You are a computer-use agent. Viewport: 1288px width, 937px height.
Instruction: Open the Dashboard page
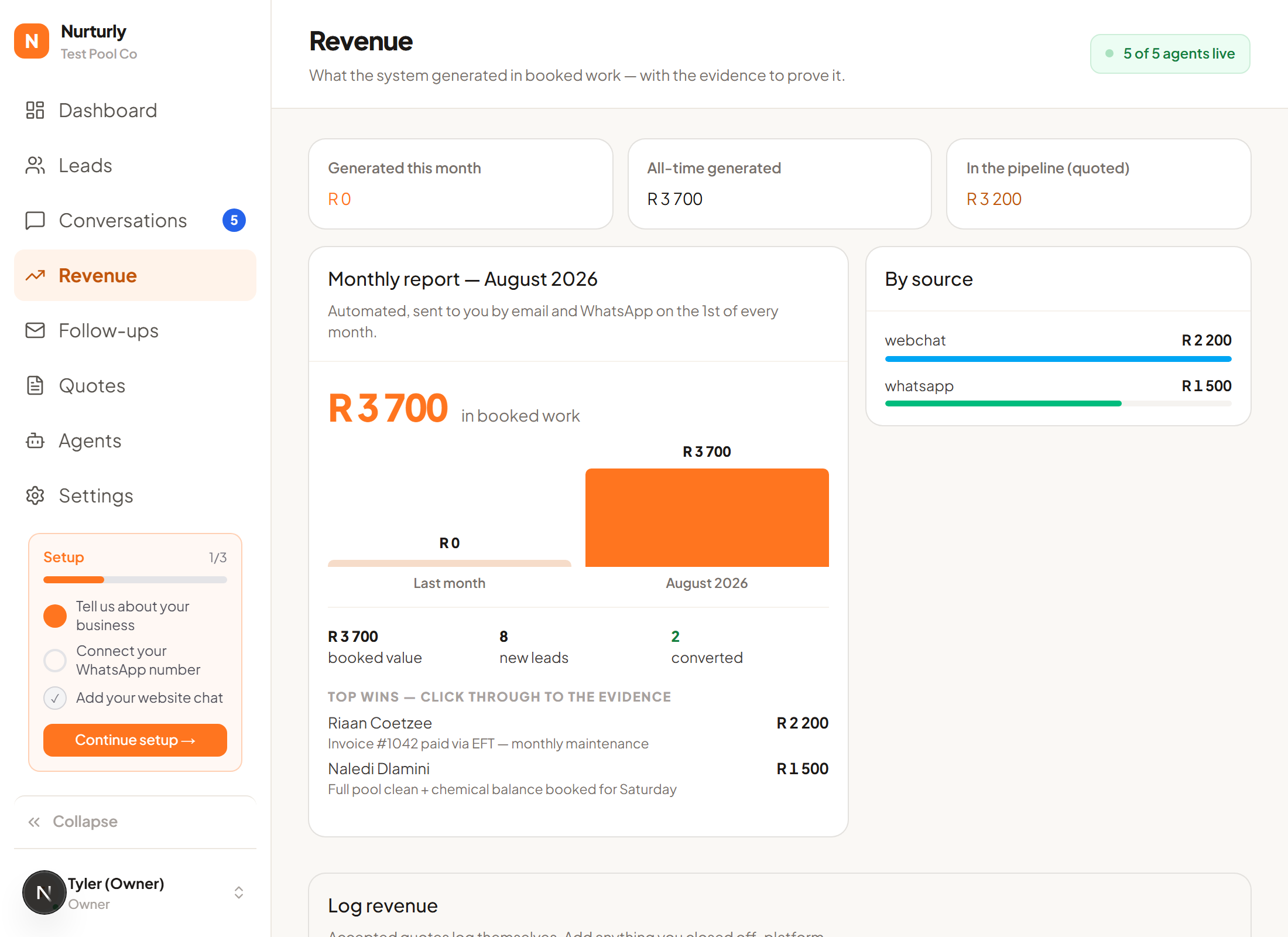pyautogui.click(x=135, y=110)
